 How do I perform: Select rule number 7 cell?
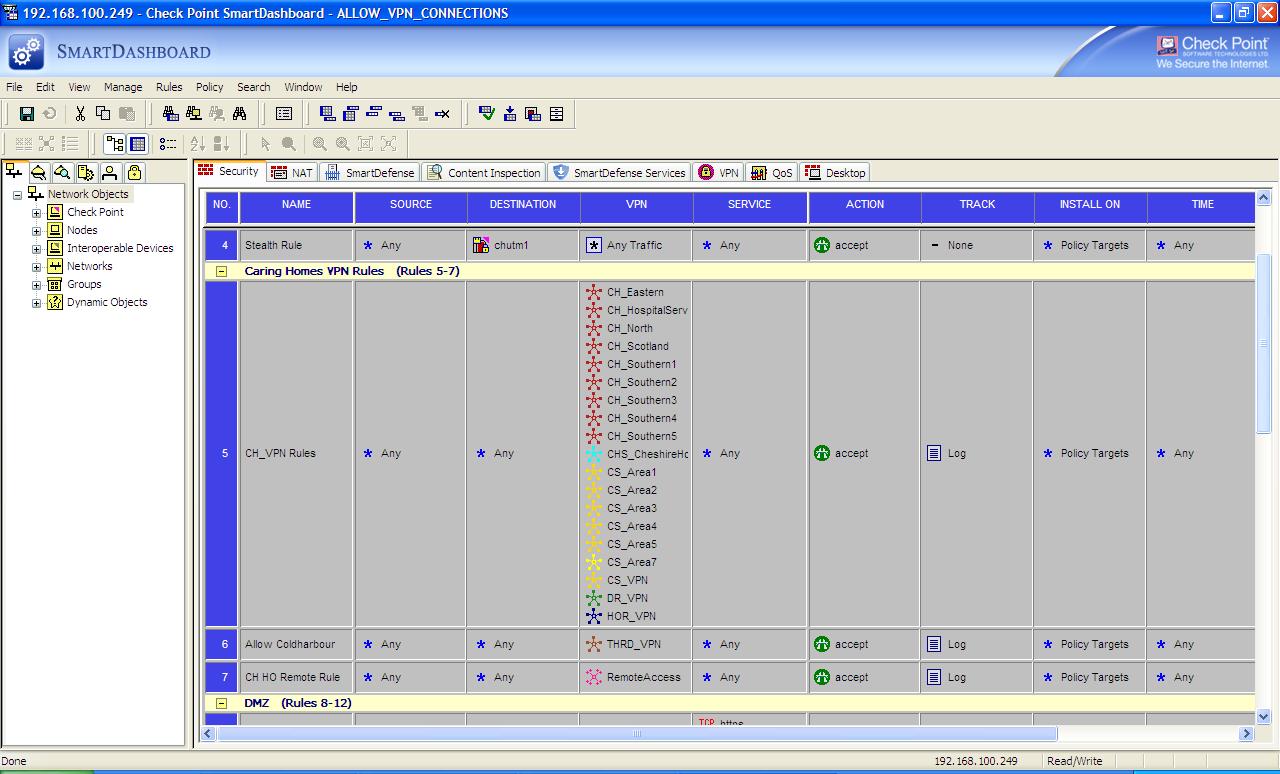pyautogui.click(x=222, y=677)
